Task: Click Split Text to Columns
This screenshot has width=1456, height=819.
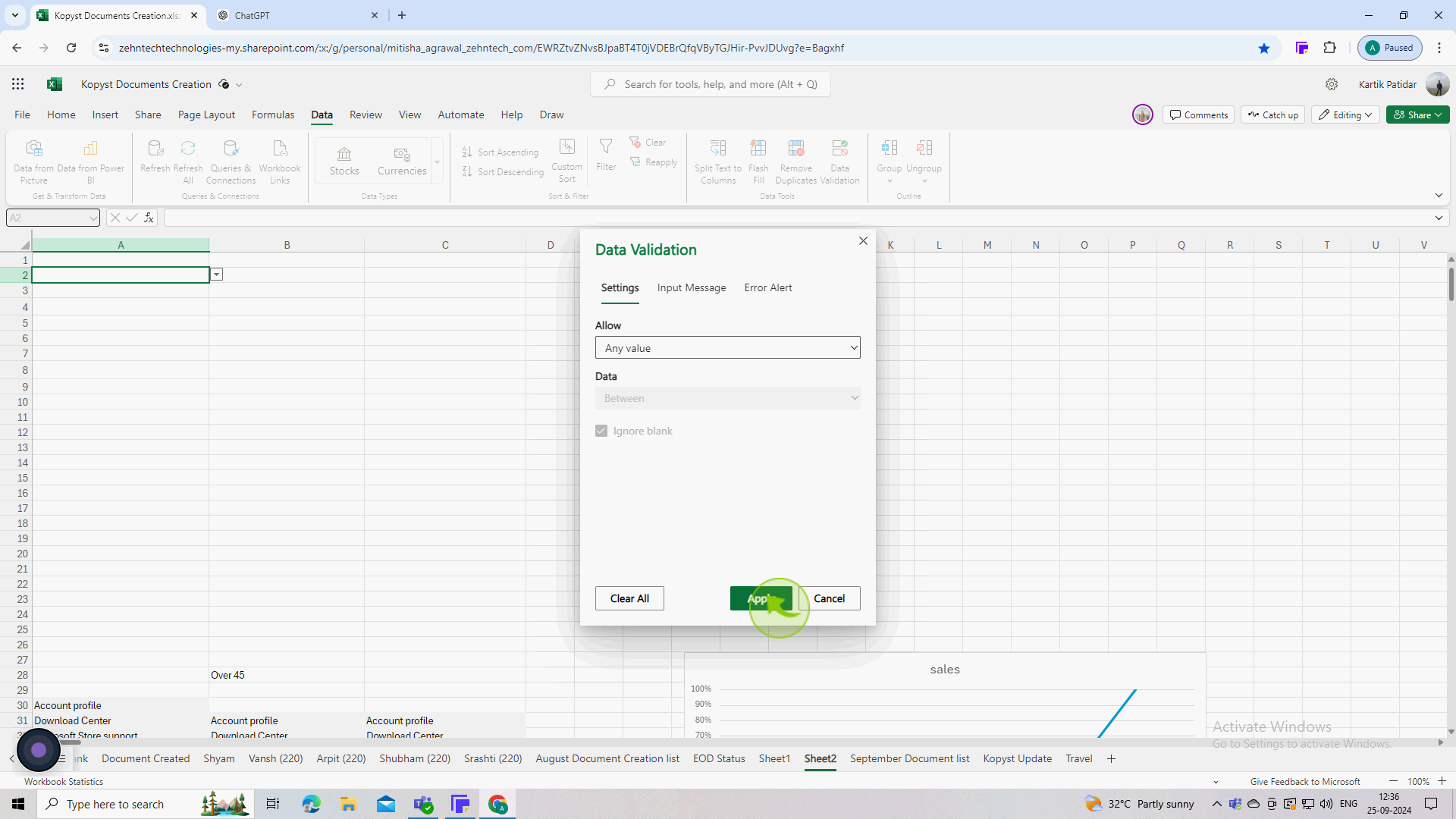Action: pyautogui.click(x=718, y=161)
